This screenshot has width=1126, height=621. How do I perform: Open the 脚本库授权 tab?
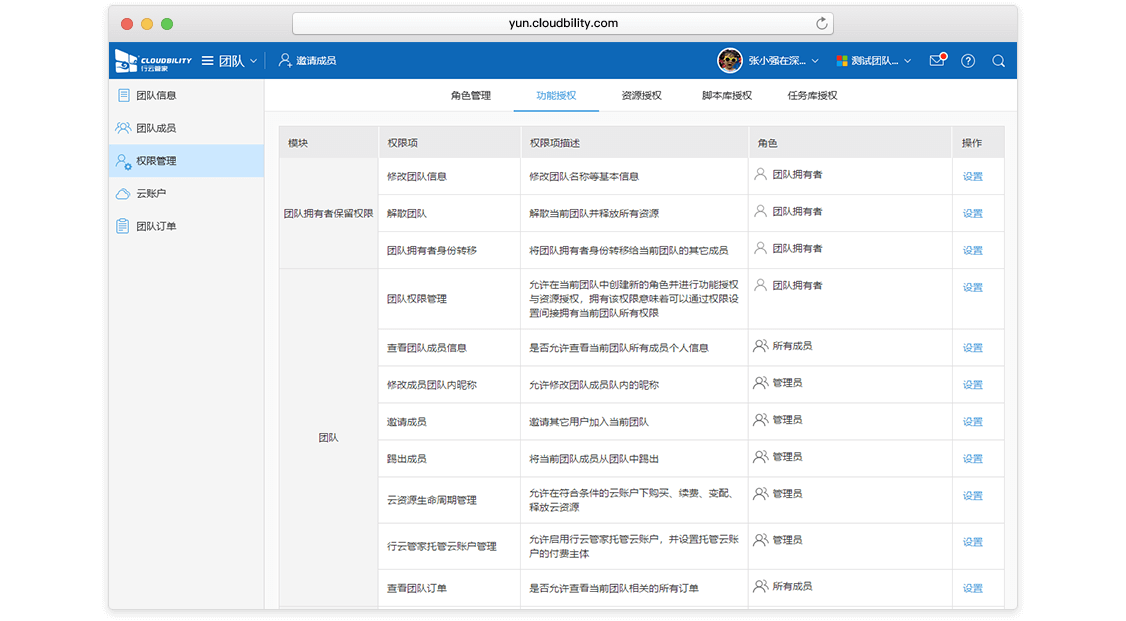pyautogui.click(x=726, y=96)
